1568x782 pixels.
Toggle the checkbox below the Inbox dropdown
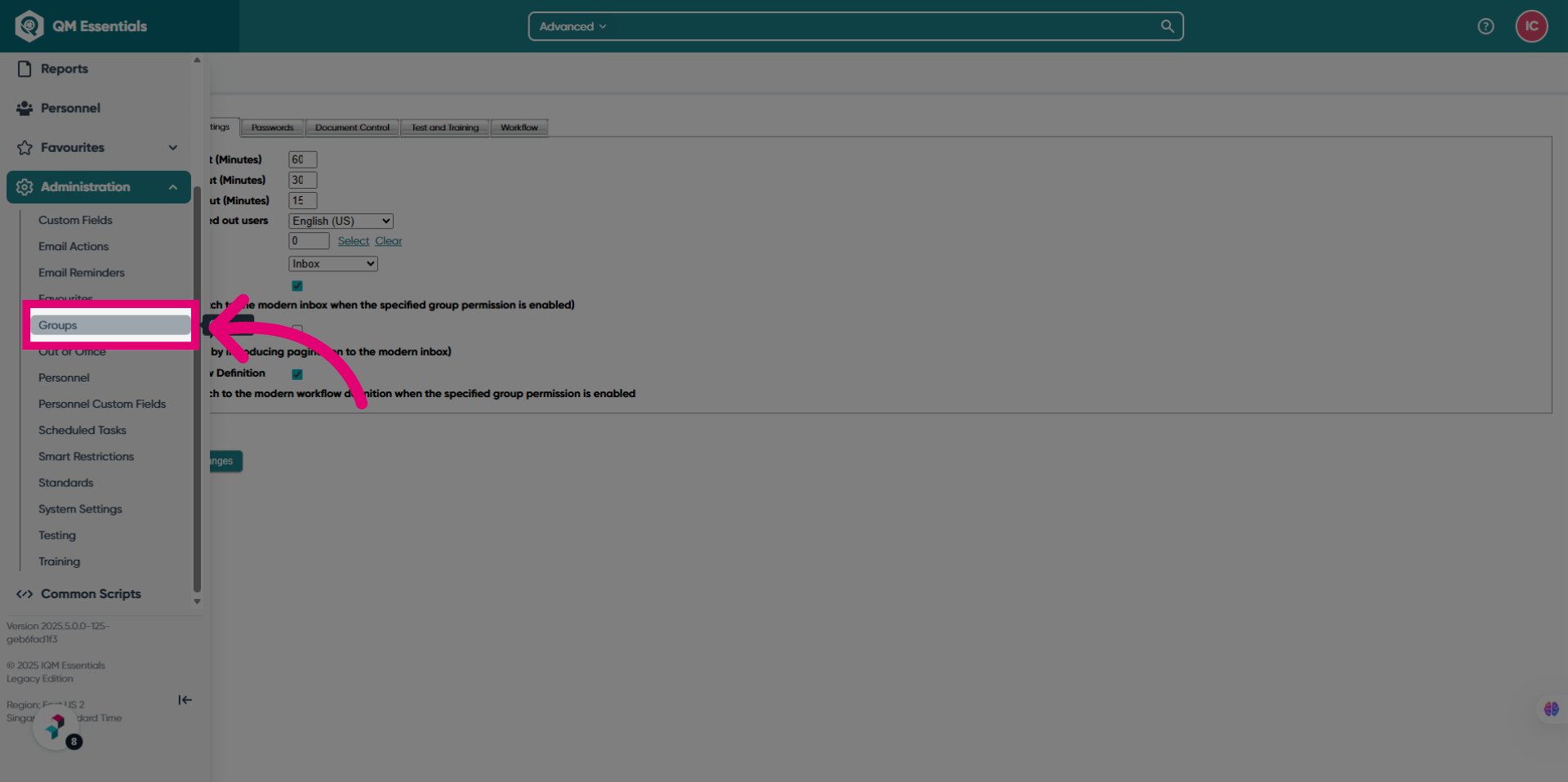tap(297, 286)
